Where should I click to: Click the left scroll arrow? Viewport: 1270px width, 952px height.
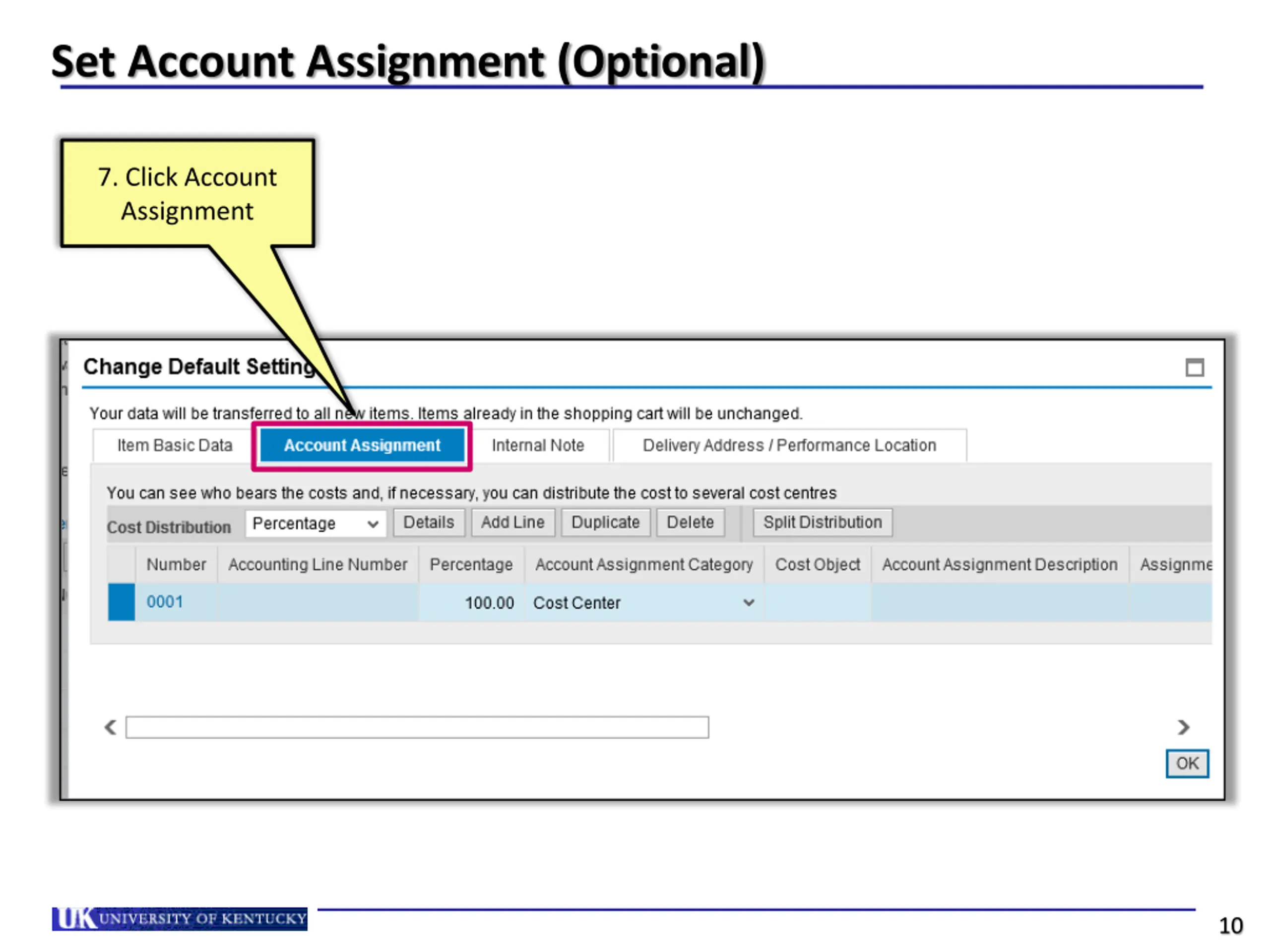pos(110,727)
